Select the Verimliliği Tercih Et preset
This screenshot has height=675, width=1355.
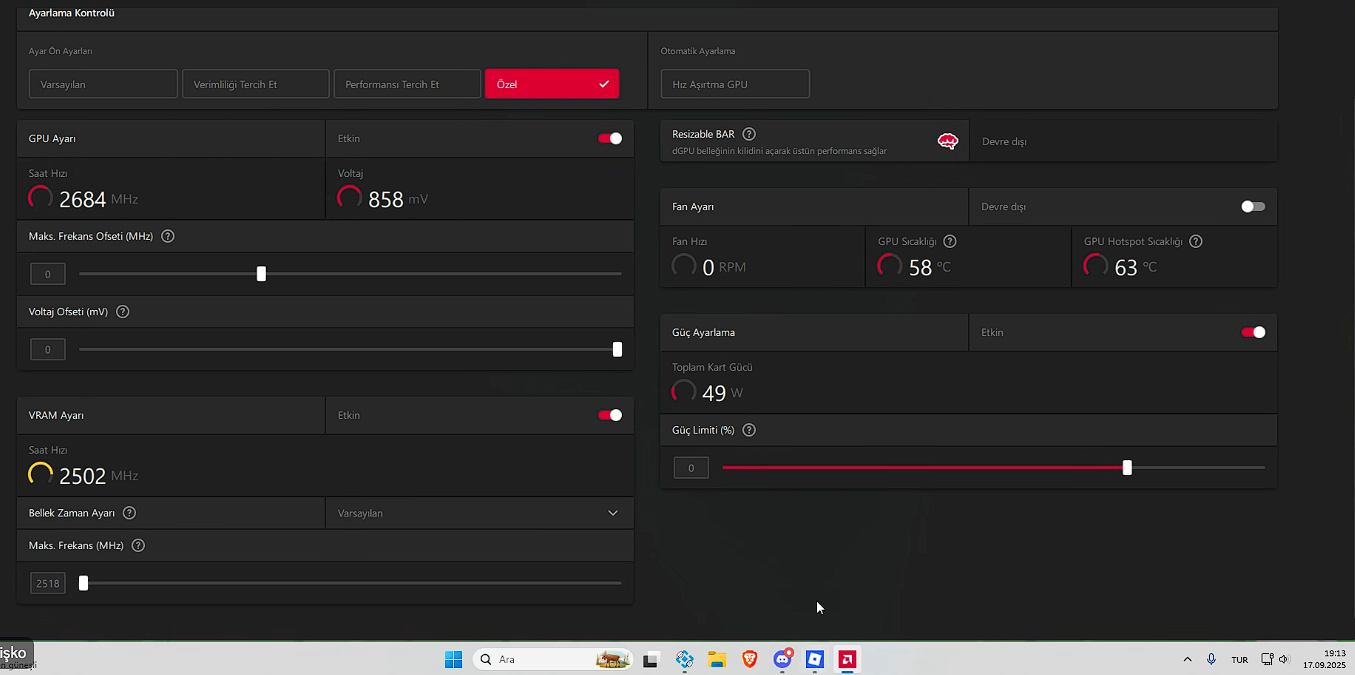click(x=256, y=84)
